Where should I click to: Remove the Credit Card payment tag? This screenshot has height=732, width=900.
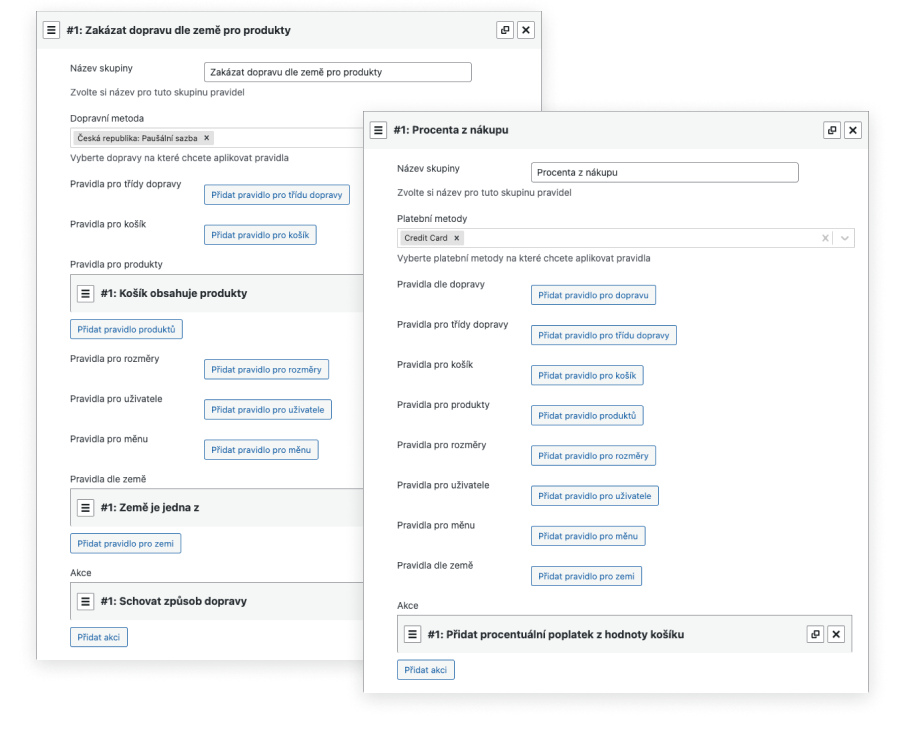(457, 238)
